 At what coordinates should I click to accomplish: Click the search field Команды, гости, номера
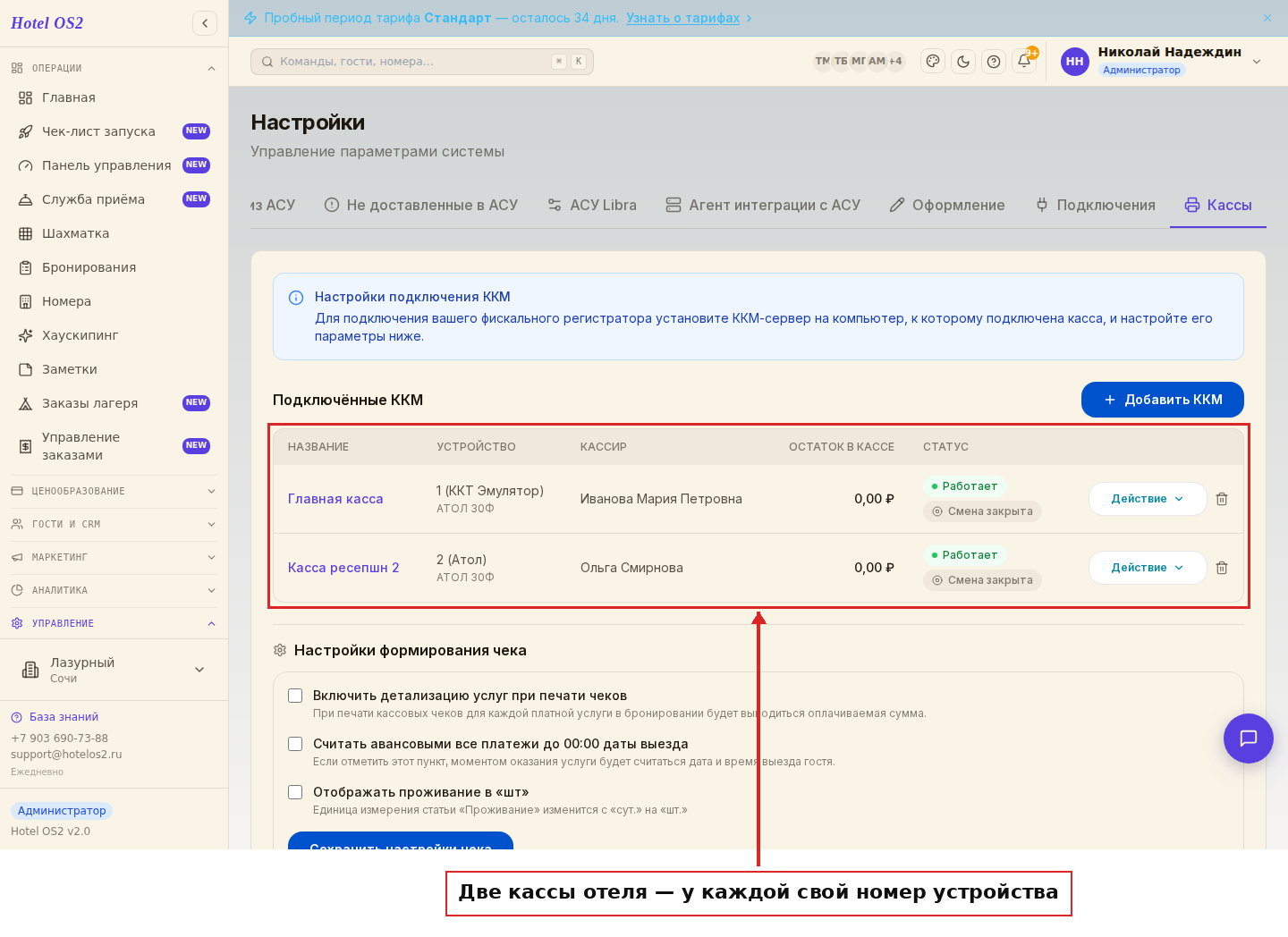(422, 62)
